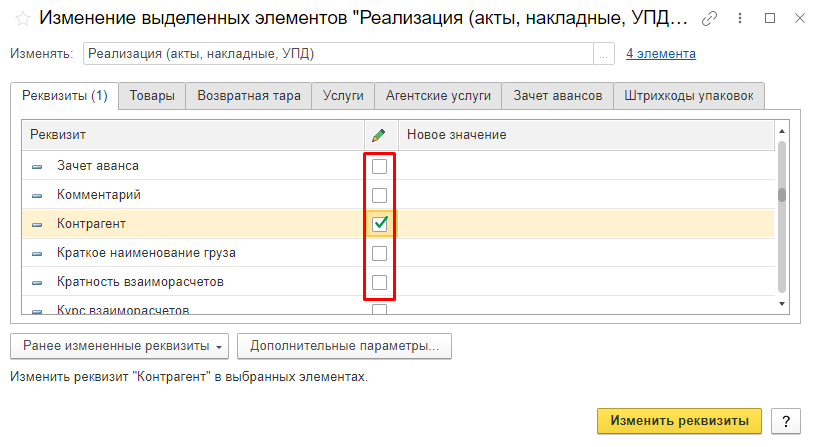Click the pencil icon column header

378,135
